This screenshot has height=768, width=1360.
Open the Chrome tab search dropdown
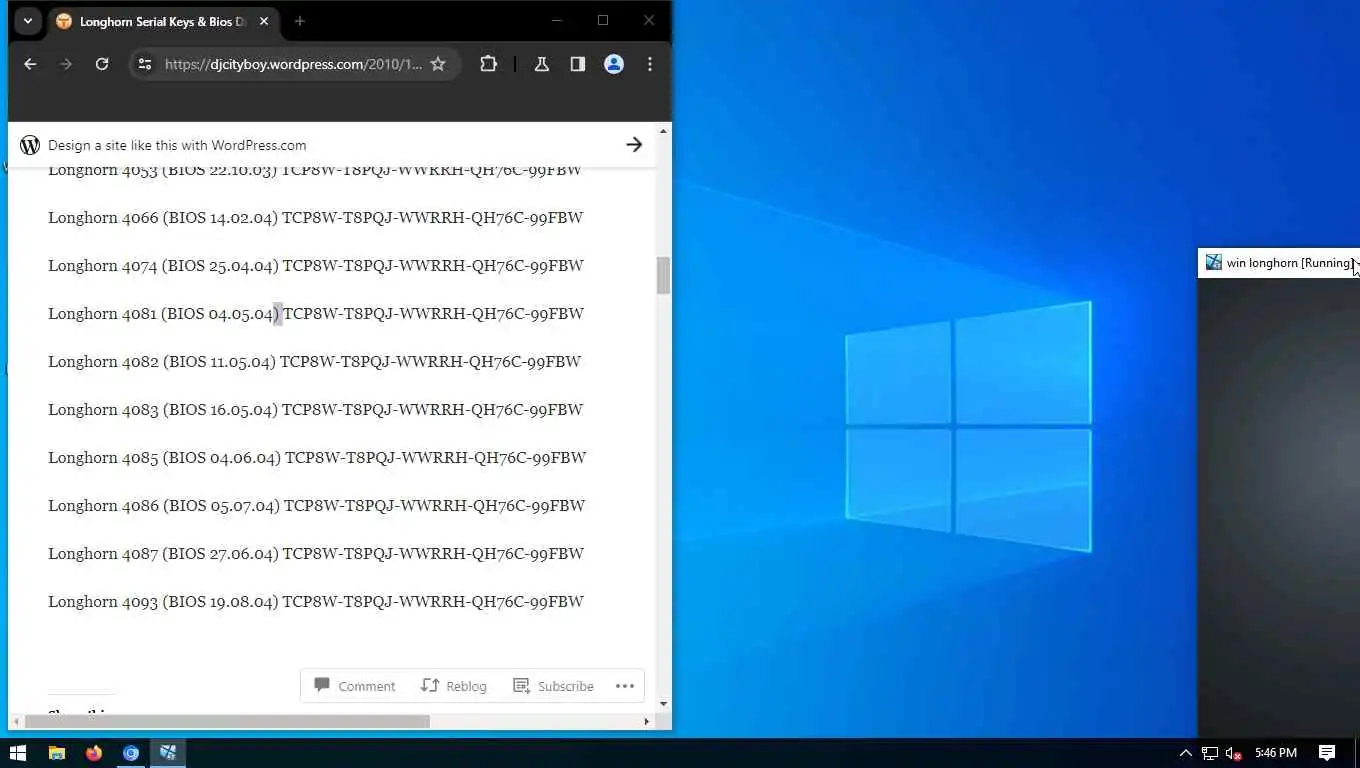tap(28, 21)
